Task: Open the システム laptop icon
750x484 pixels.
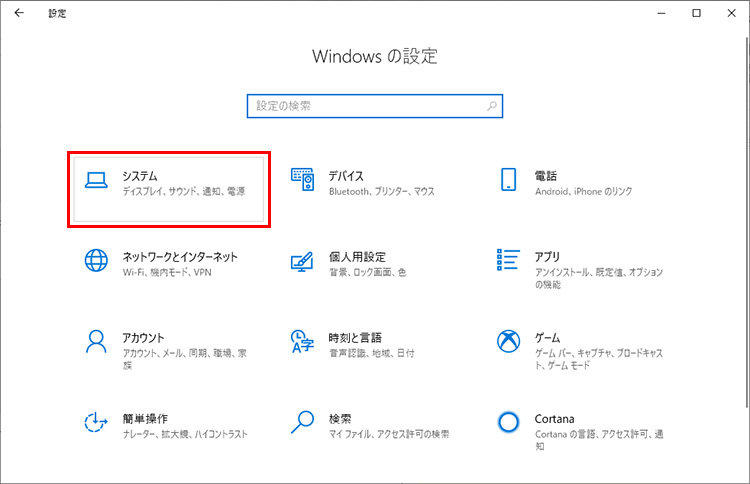Action: 96,180
